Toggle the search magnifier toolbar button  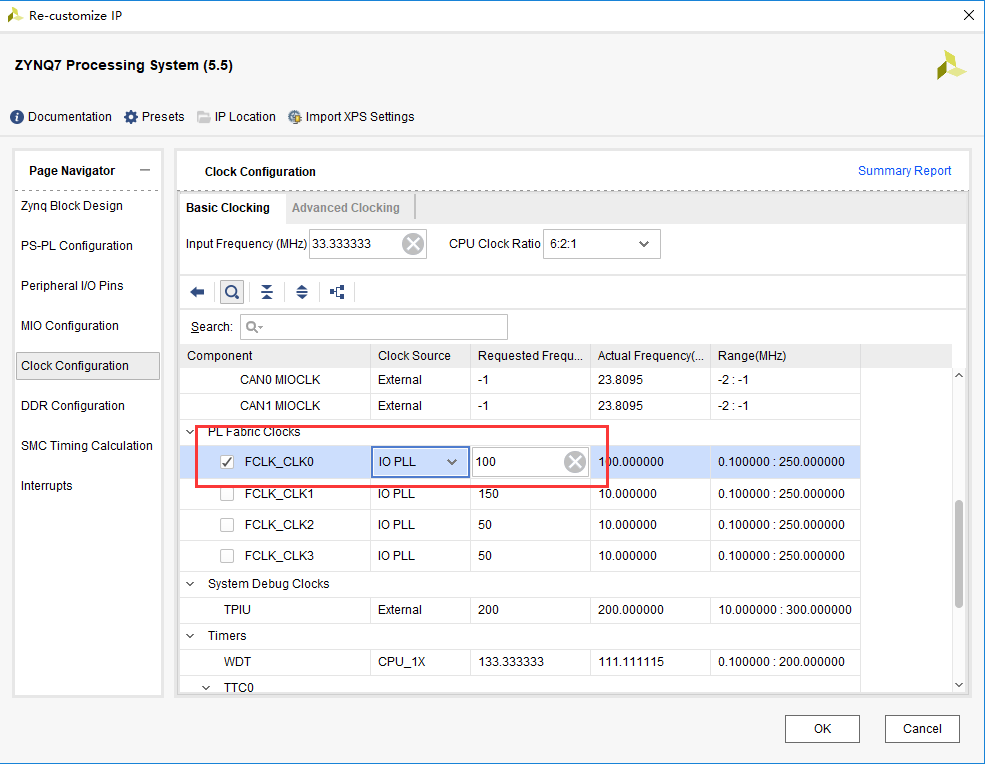(x=232, y=292)
